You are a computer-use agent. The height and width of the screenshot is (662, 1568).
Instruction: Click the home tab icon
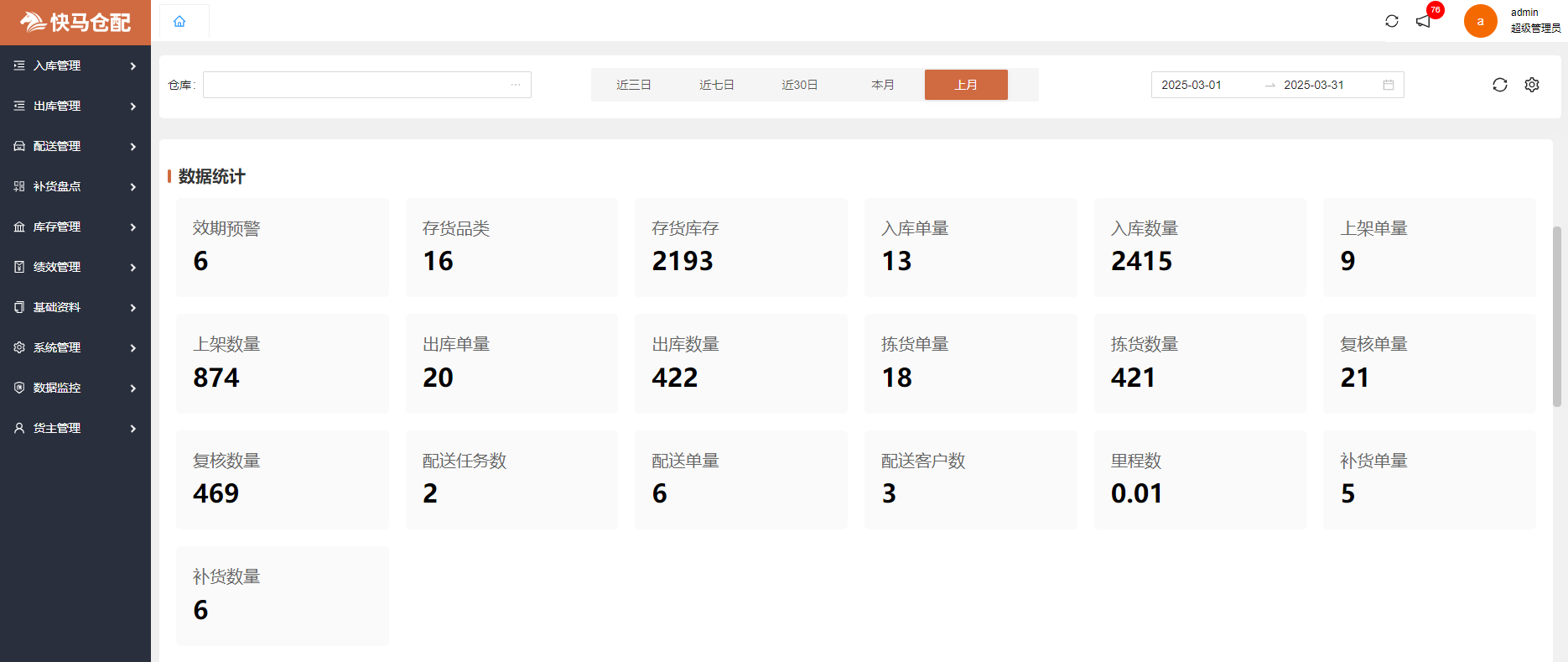pyautogui.click(x=179, y=21)
